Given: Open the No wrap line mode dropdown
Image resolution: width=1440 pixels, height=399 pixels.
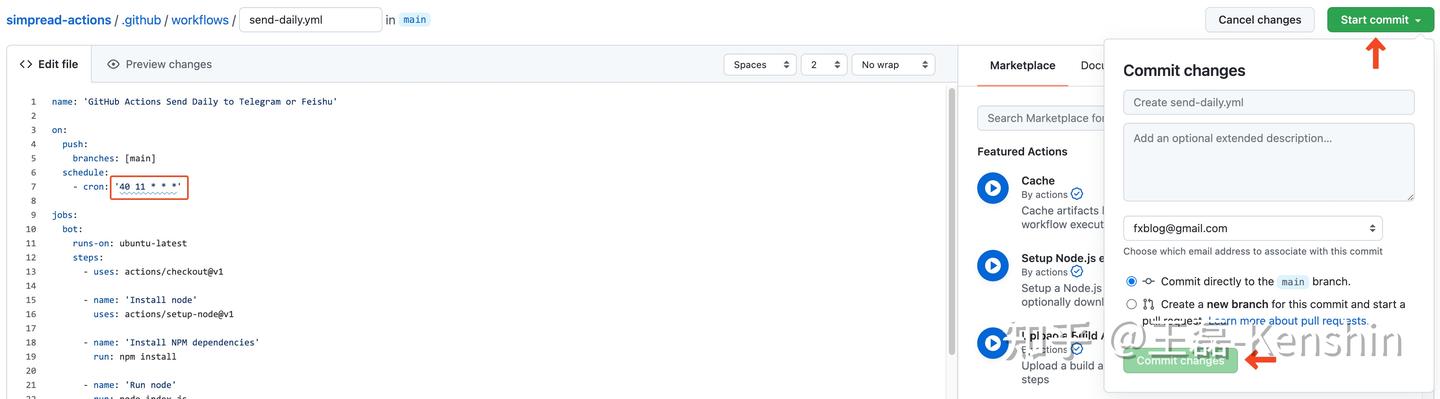Looking at the screenshot, I should coord(893,64).
